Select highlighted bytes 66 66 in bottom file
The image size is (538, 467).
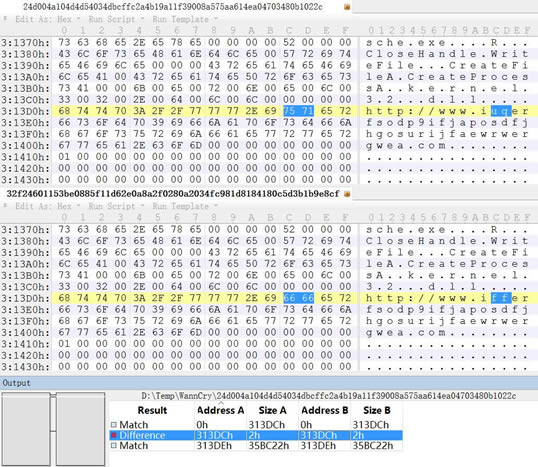[x=299, y=298]
